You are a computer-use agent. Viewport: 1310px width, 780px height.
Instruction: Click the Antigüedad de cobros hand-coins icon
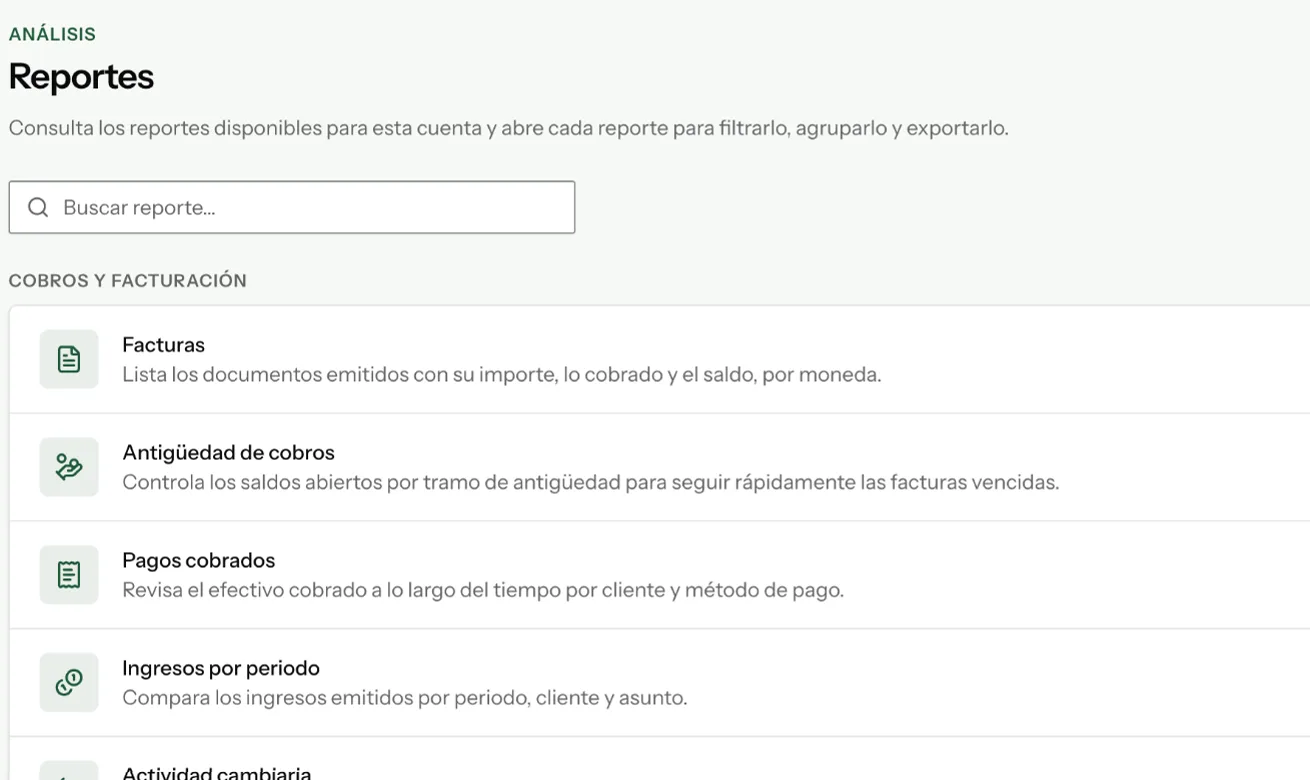69,467
